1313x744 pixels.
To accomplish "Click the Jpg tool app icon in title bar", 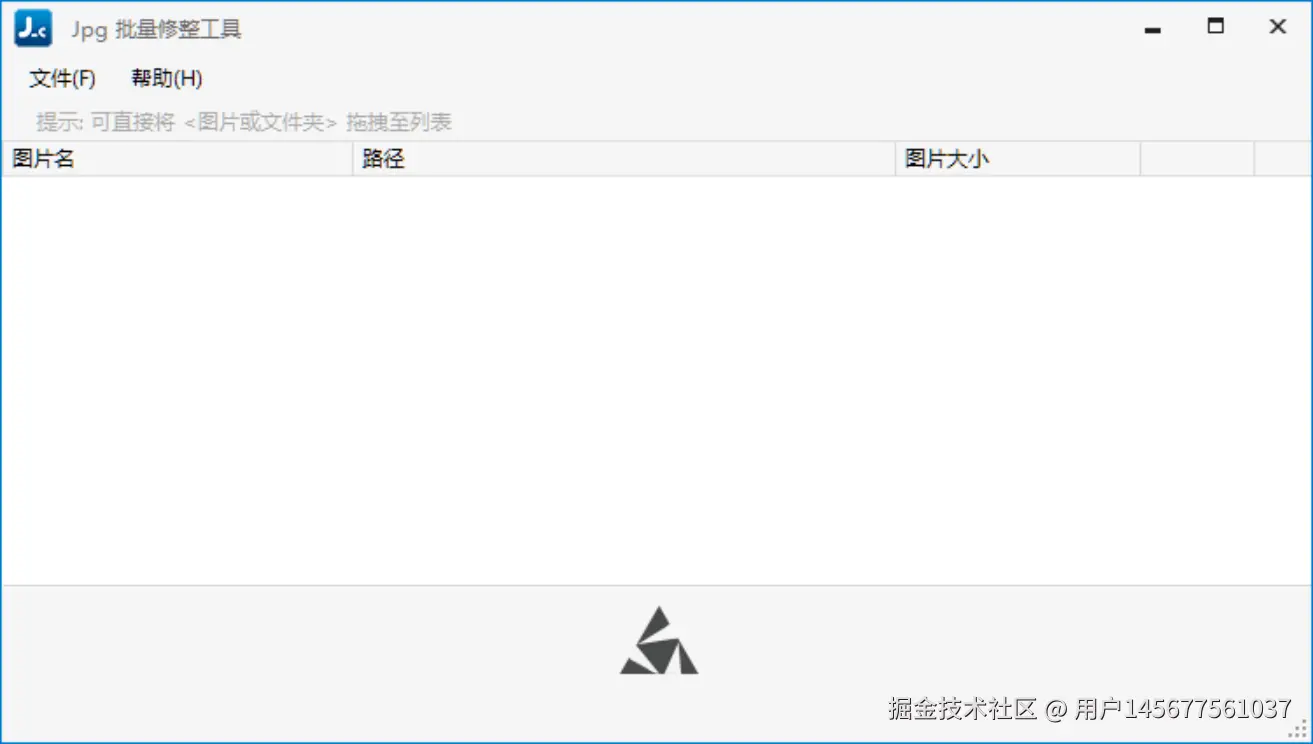I will pyautogui.click(x=32, y=29).
